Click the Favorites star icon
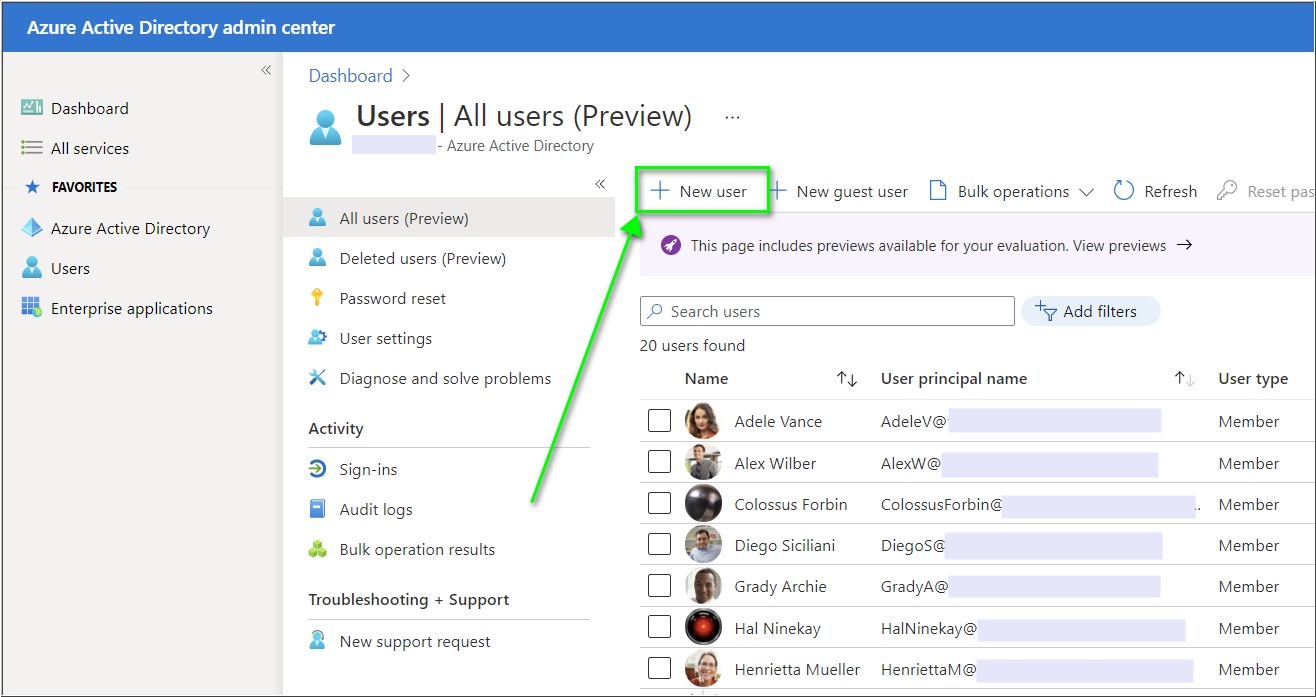Viewport: 1316px width, 697px height. click(32, 187)
